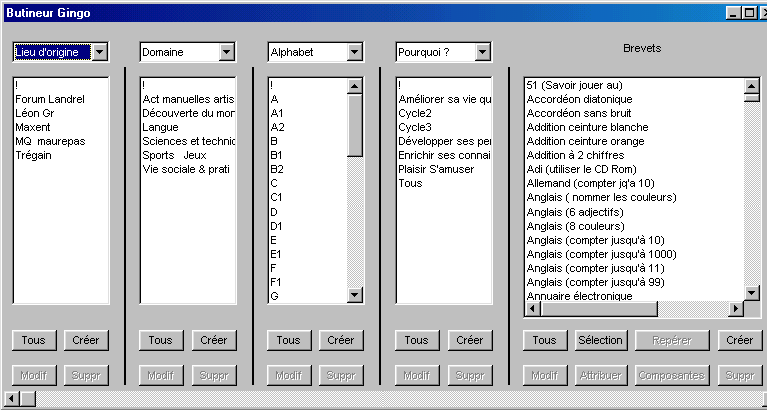The width and height of the screenshot is (767, 410).
Task: Click the Sélection button under Brevets
Action: click(600, 340)
